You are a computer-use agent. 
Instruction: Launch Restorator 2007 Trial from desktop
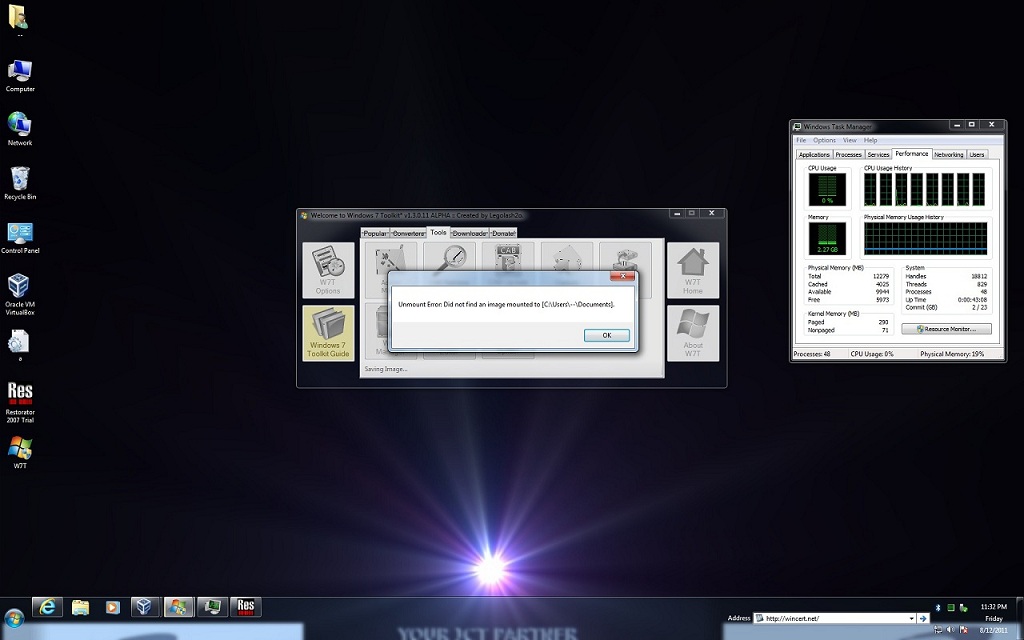click(20, 402)
